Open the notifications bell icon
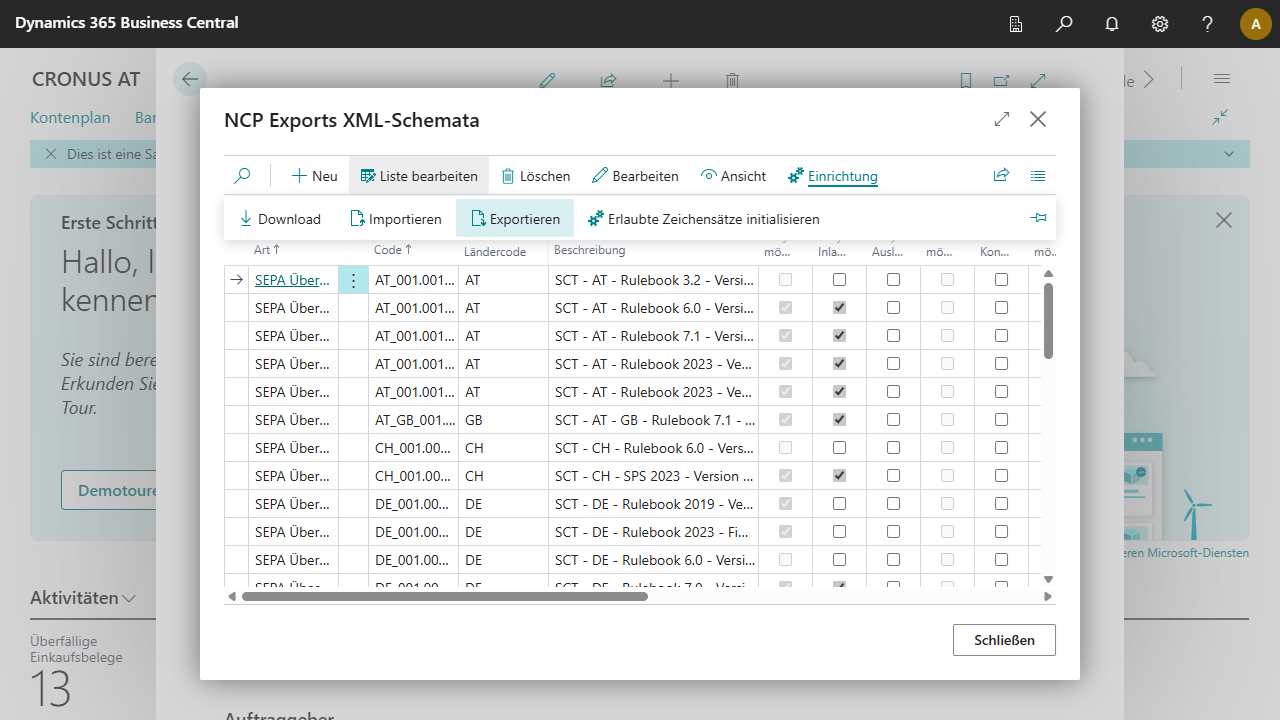Screen dimensions: 1280x720 [x=1112, y=24]
